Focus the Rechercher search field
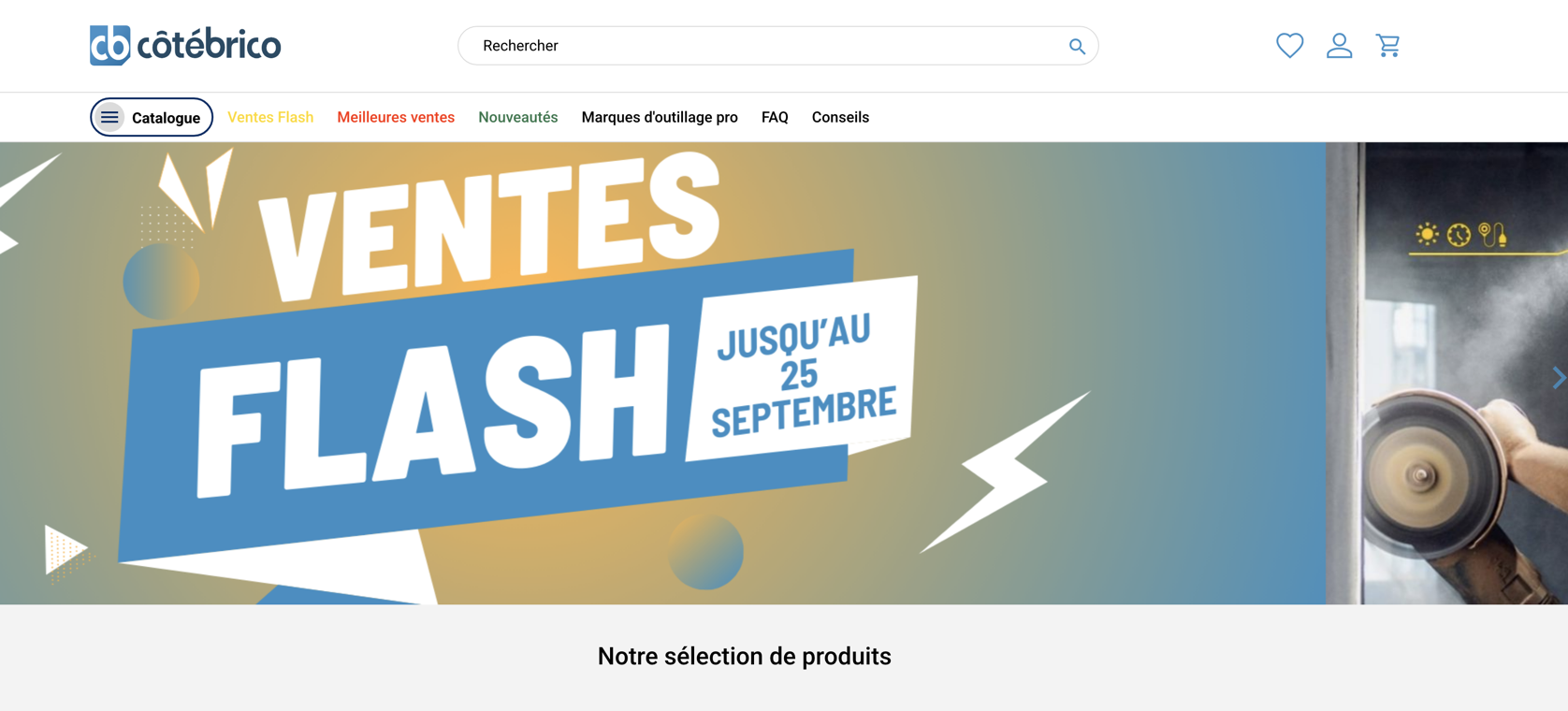This screenshot has width=1568, height=711. [777, 46]
